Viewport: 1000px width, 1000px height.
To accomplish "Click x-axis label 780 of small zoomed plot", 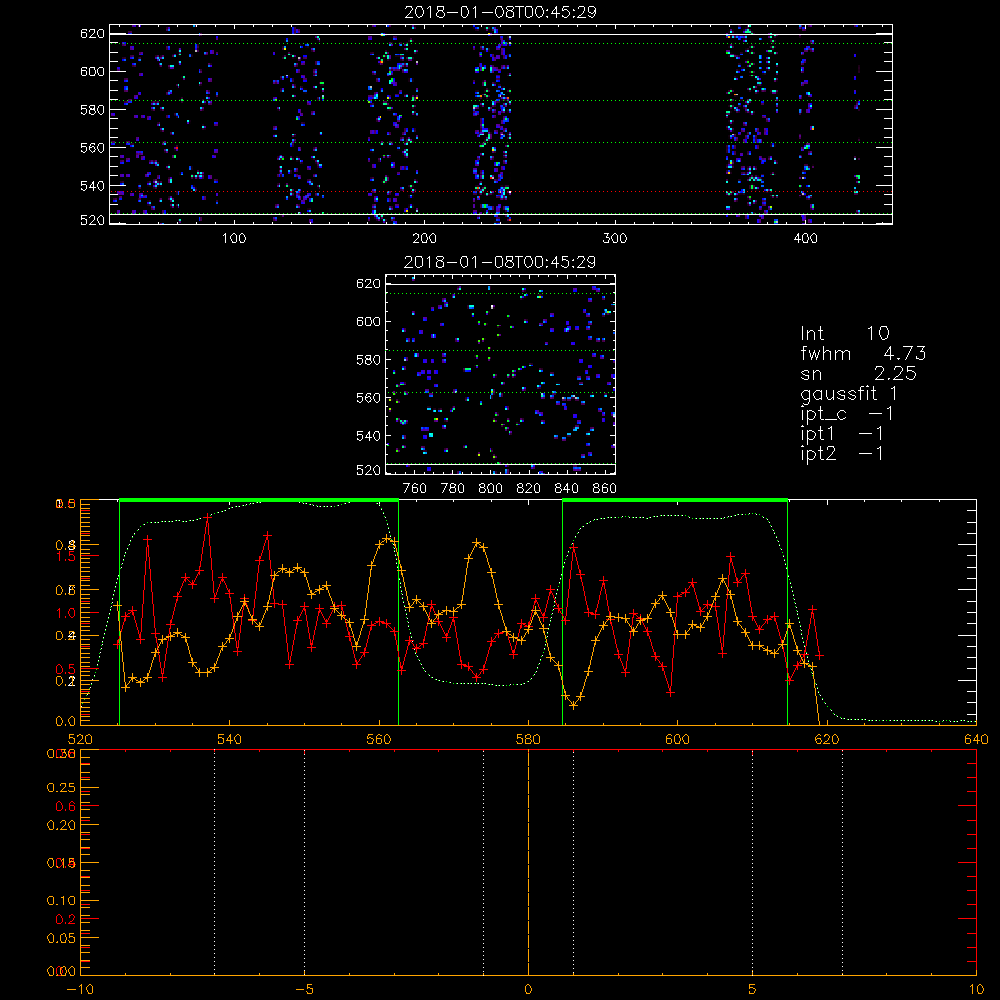I will point(453,489).
